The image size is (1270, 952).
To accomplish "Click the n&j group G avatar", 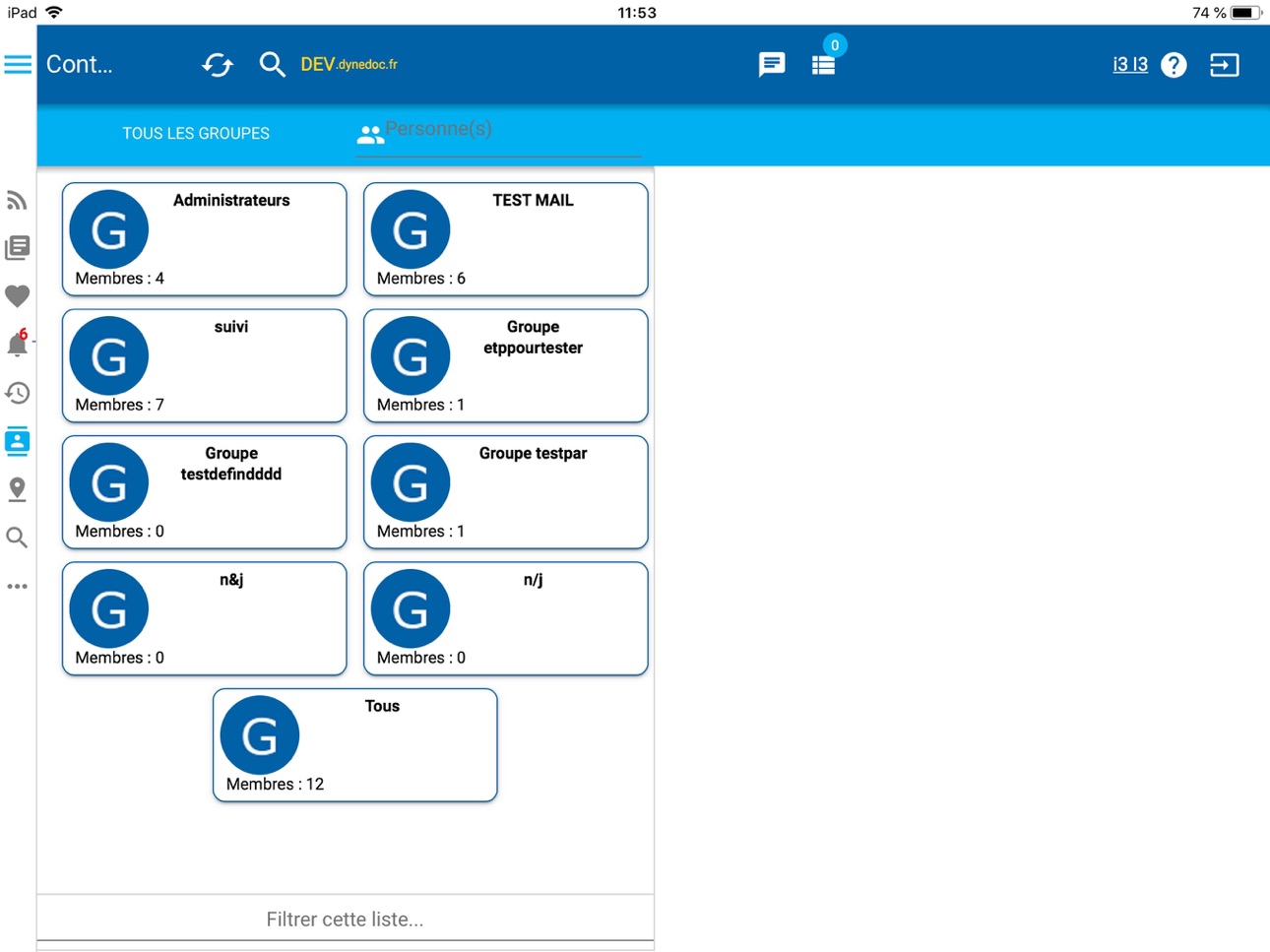I will [x=109, y=608].
